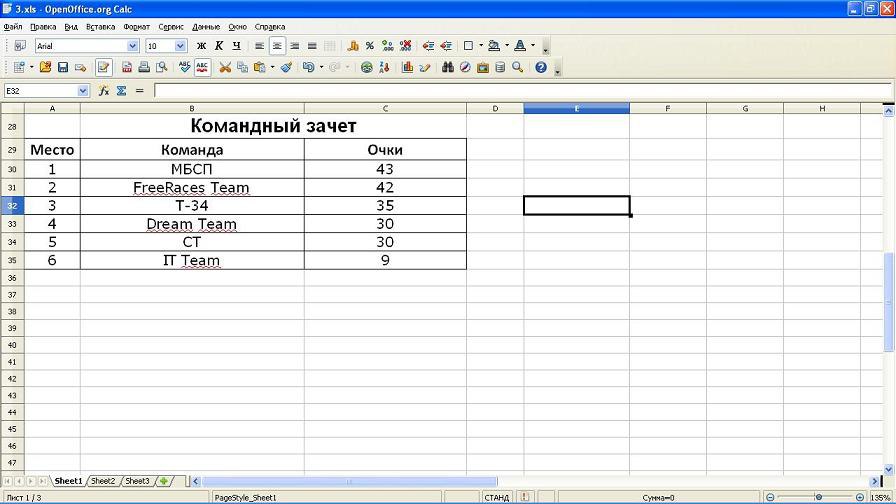Apply percent number format

tap(370, 46)
